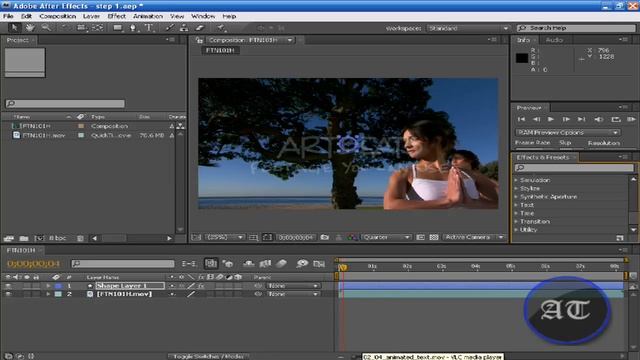Click the RAM Preview button
The image size is (640, 360).
631,119
